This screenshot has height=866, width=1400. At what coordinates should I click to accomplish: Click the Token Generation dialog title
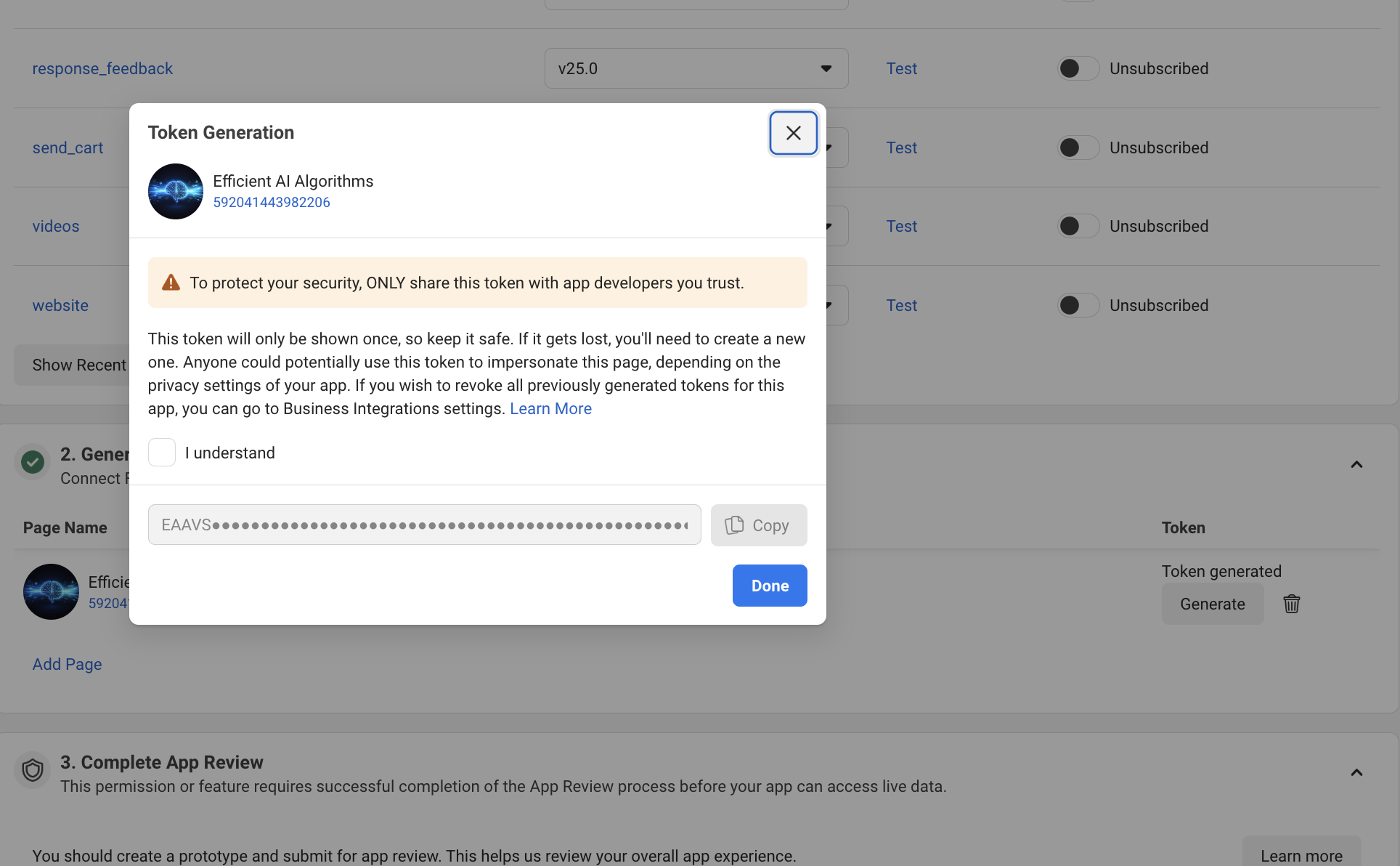pos(221,132)
